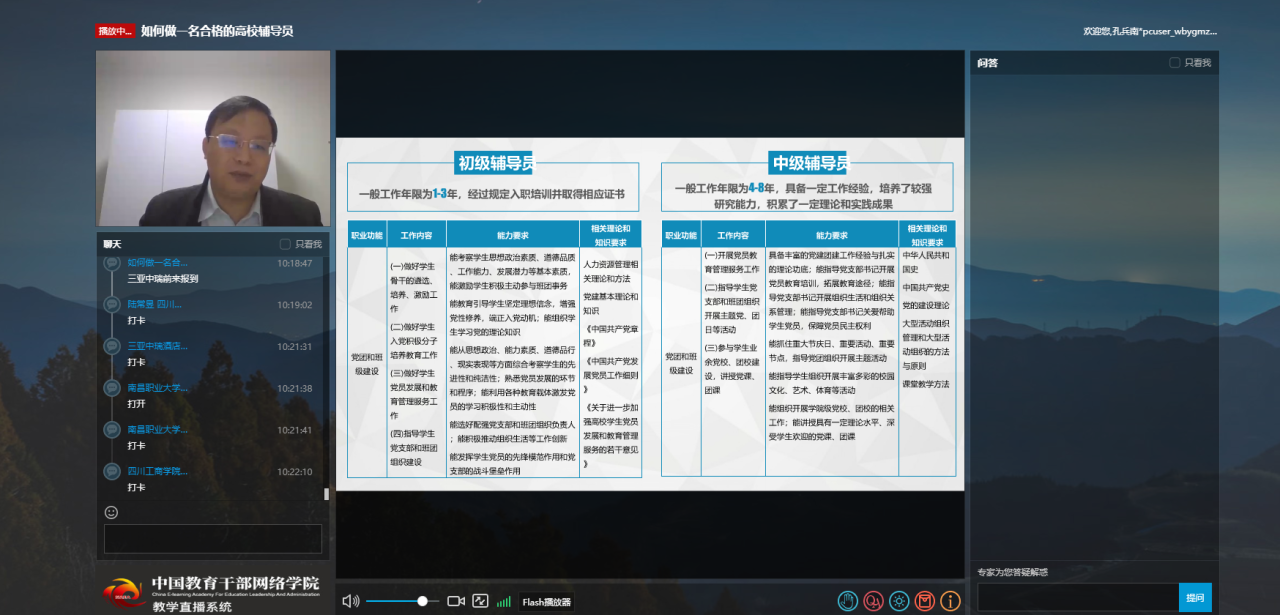Click the blue sun settings icon
Screen dimensions: 1280x615
tap(899, 601)
